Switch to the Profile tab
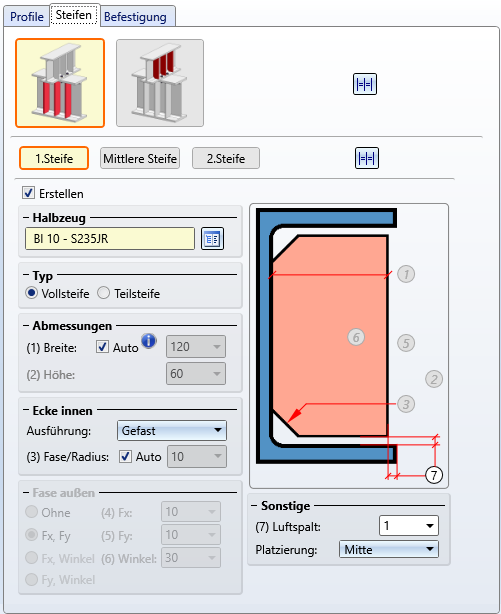Screen dimensions: 501x614 coord(27,17)
